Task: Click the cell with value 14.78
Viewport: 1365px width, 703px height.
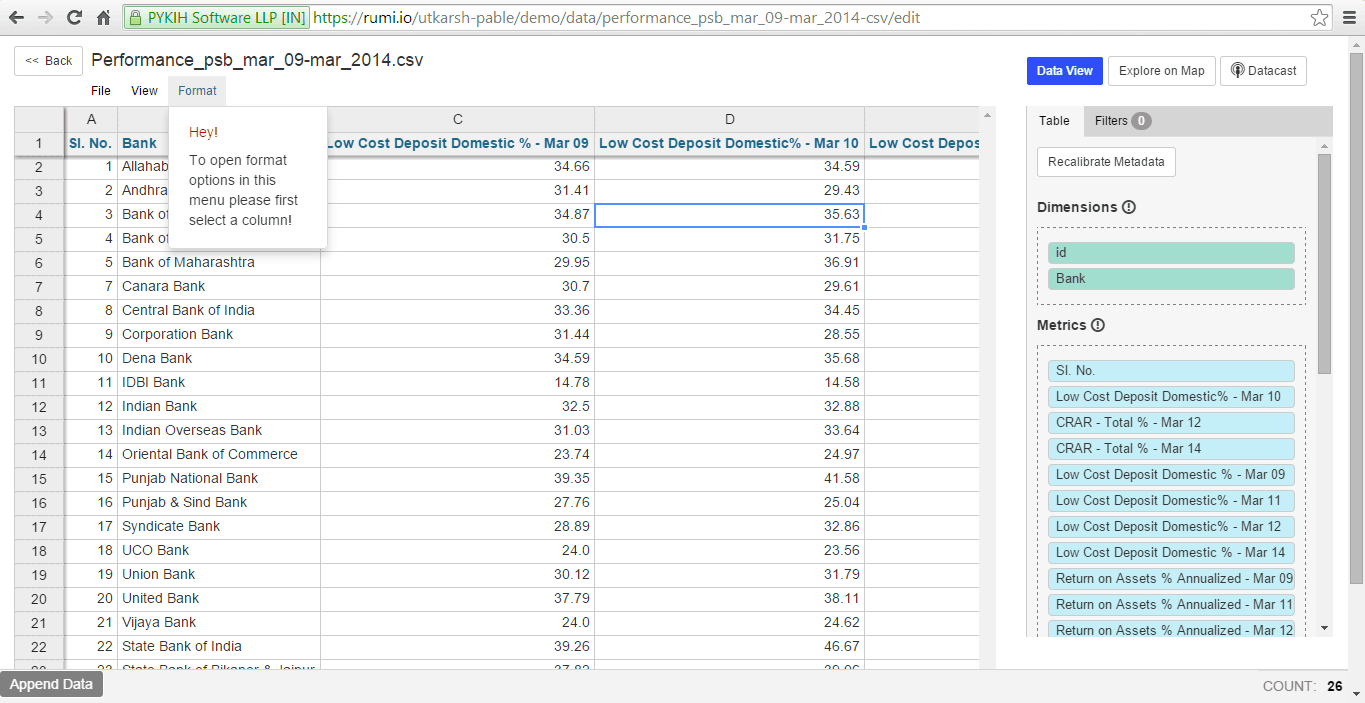Action: 457,382
